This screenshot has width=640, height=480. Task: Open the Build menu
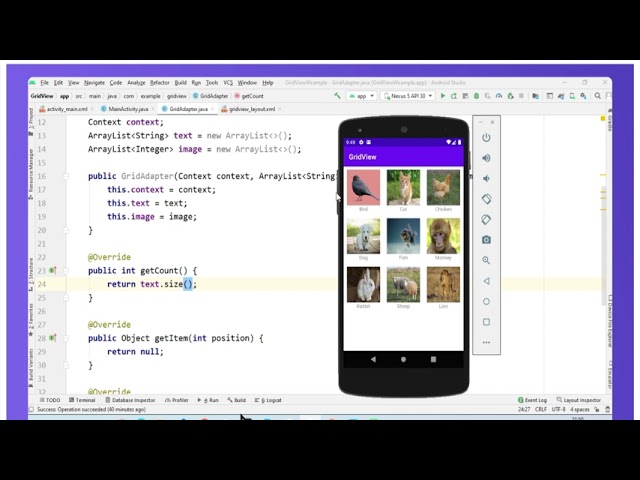tap(180, 82)
